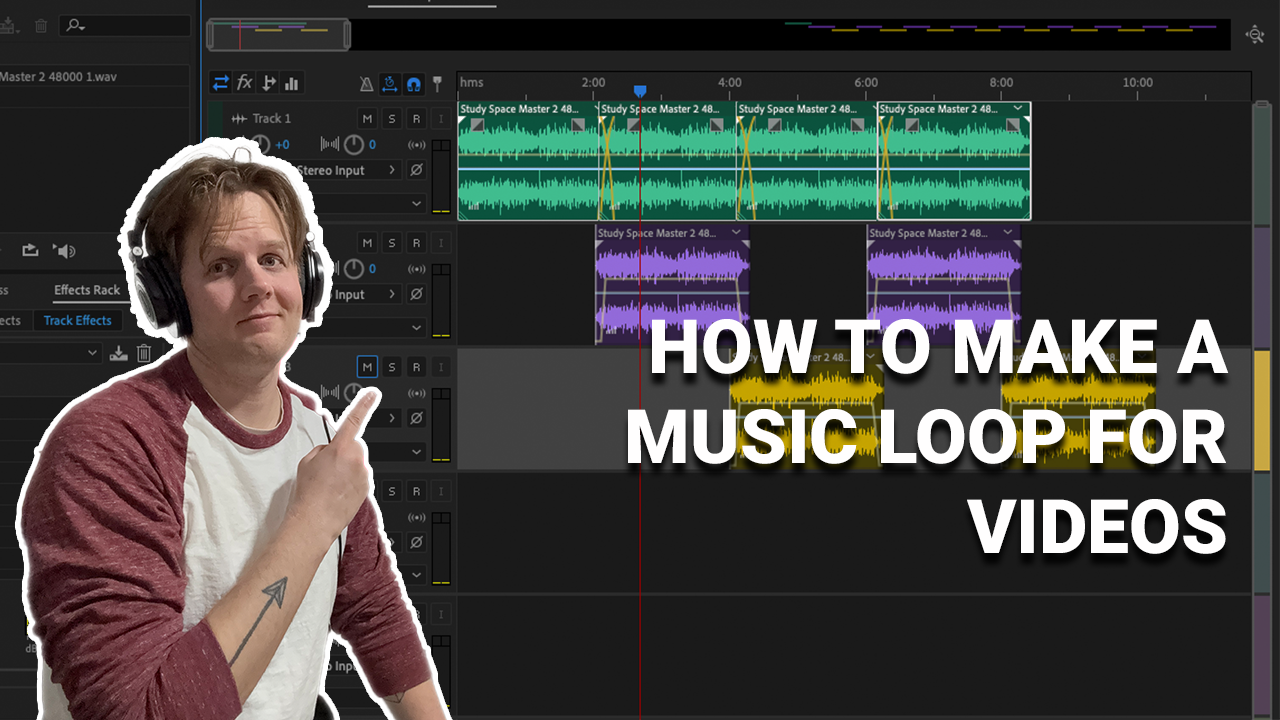The width and height of the screenshot is (1280, 720).
Task: Click the Files panel trash icon
Action: tap(41, 26)
